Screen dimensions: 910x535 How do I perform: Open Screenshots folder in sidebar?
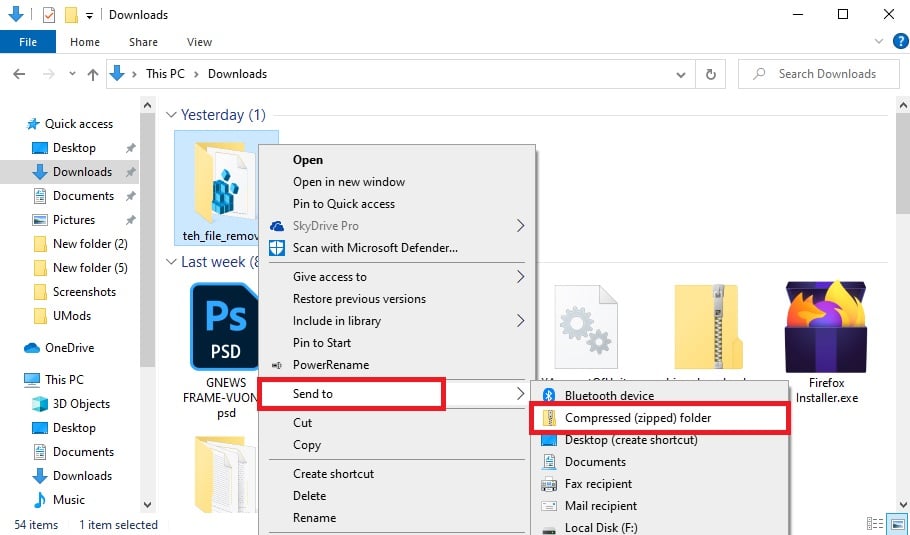click(x=84, y=292)
